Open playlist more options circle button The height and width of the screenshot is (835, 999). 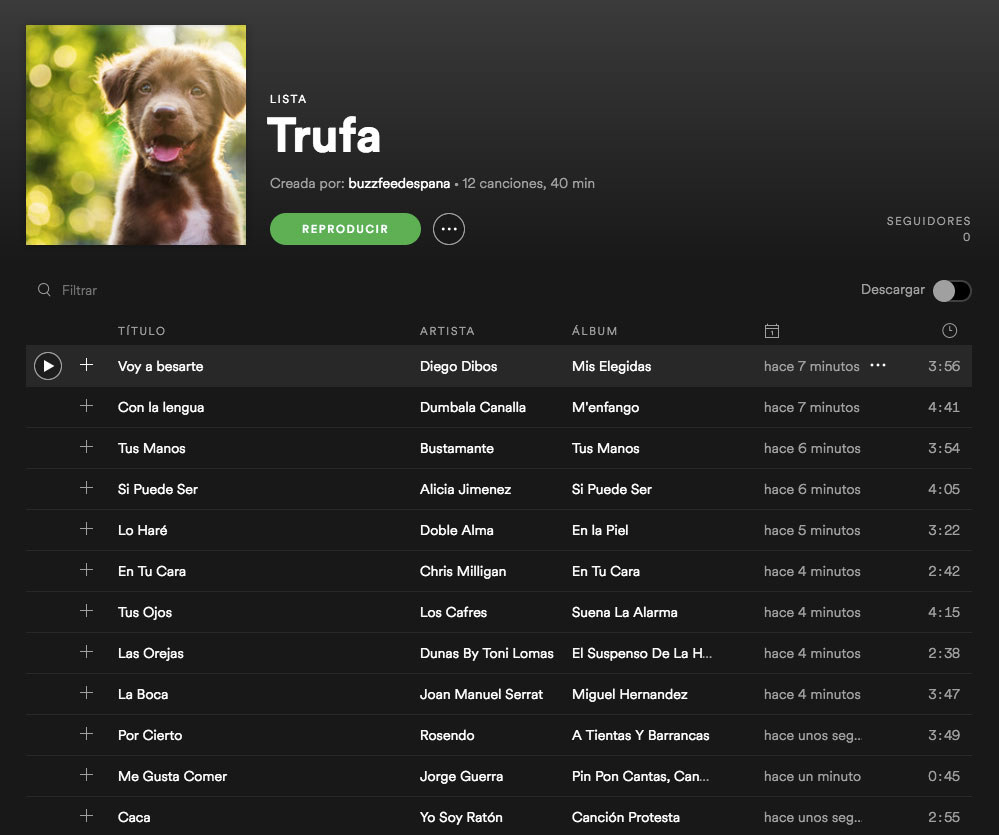point(449,229)
